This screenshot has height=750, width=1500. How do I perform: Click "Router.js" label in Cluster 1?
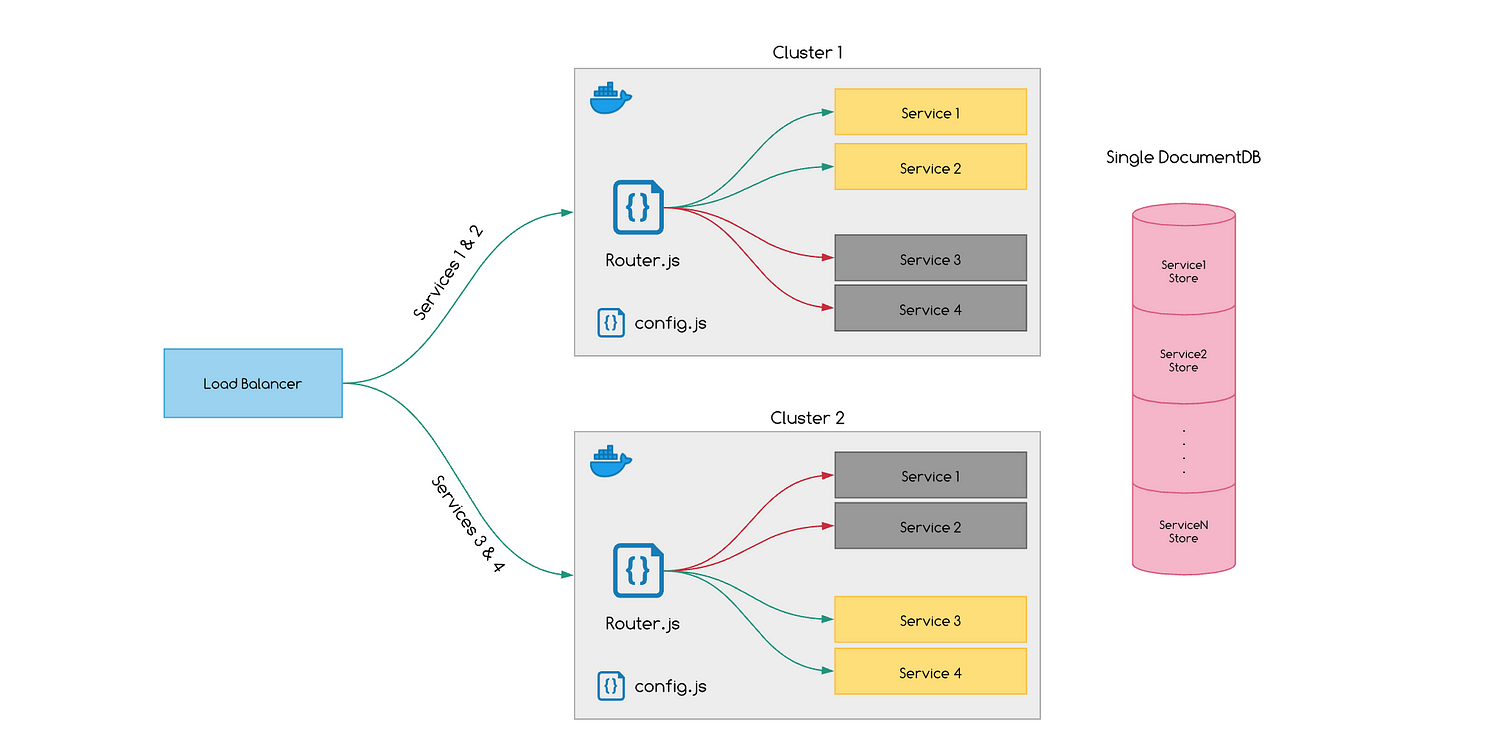(643, 260)
